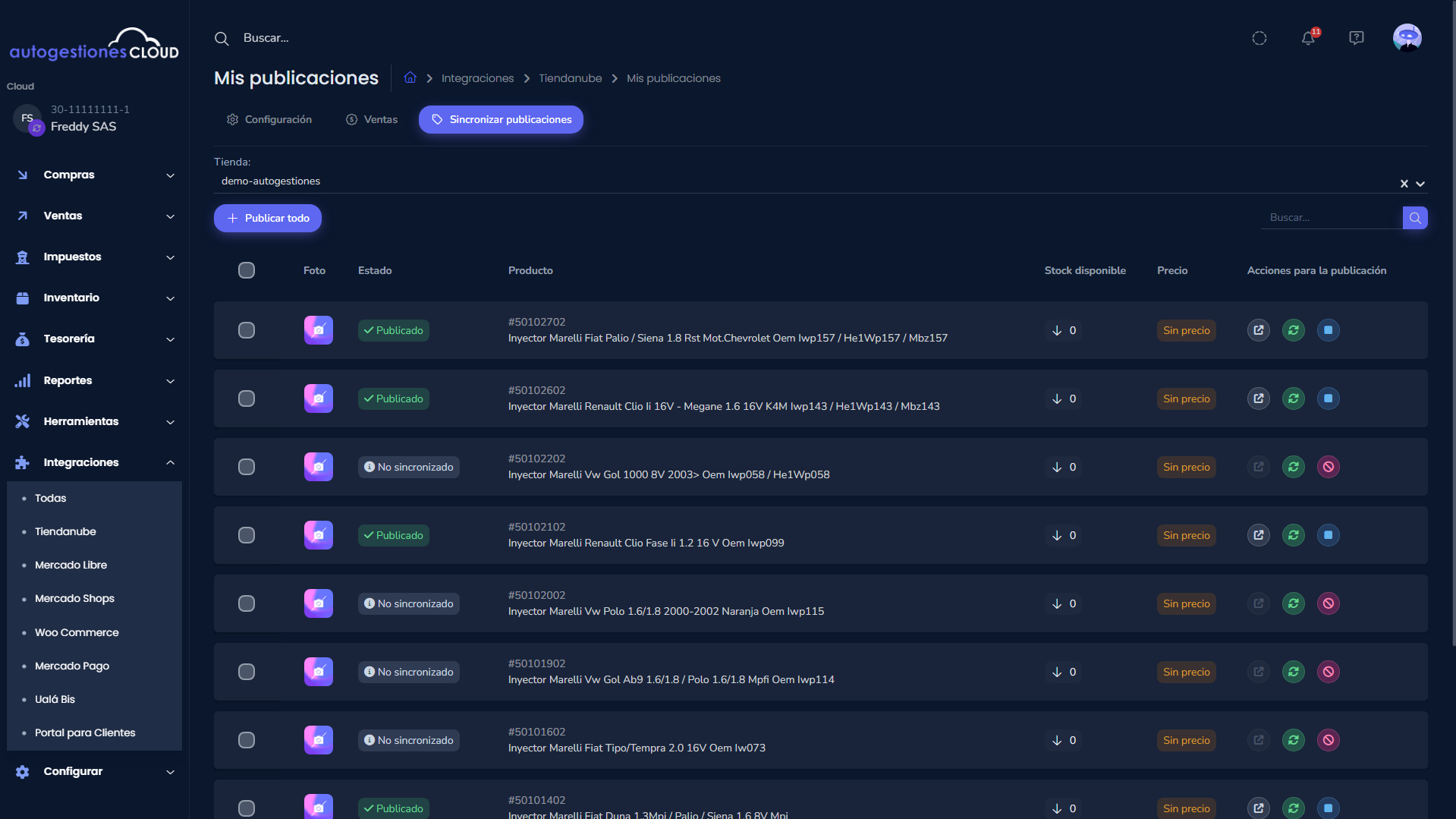Expand the Configurar sidebar menu
Image resolution: width=1456 pixels, height=819 pixels.
(95, 771)
